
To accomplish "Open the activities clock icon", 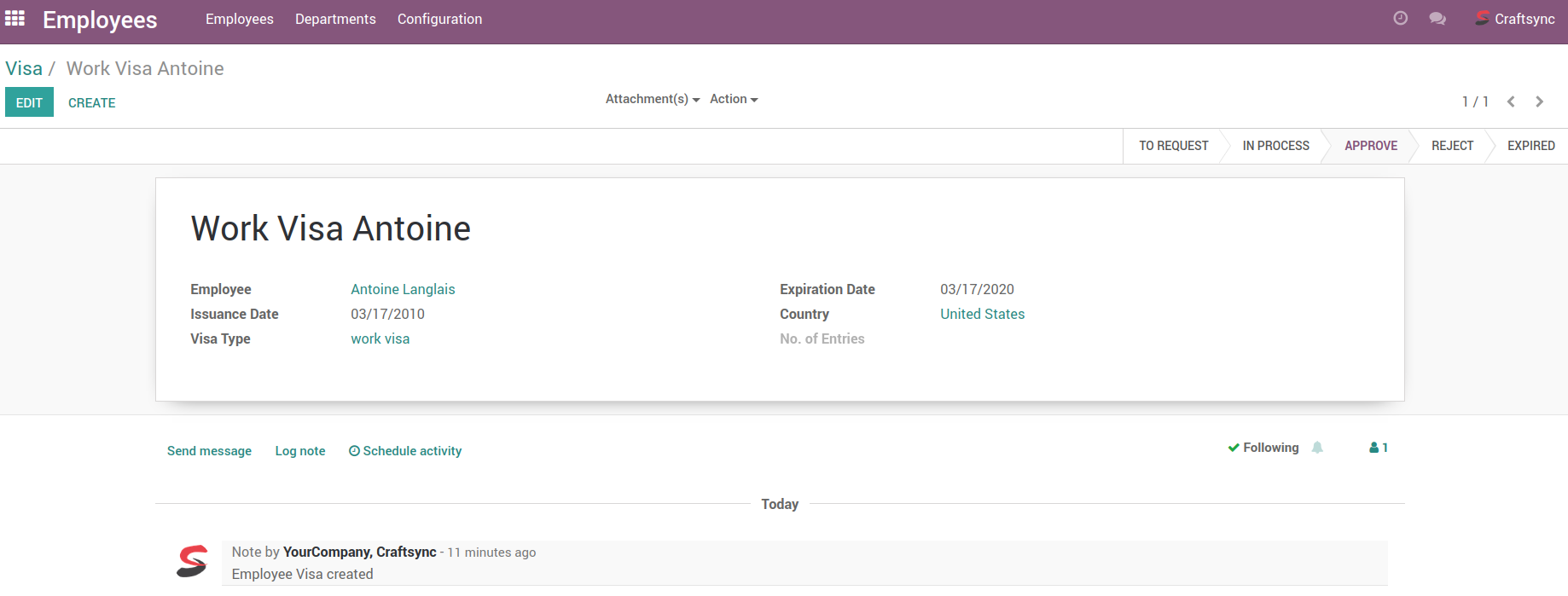I will [x=1400, y=18].
